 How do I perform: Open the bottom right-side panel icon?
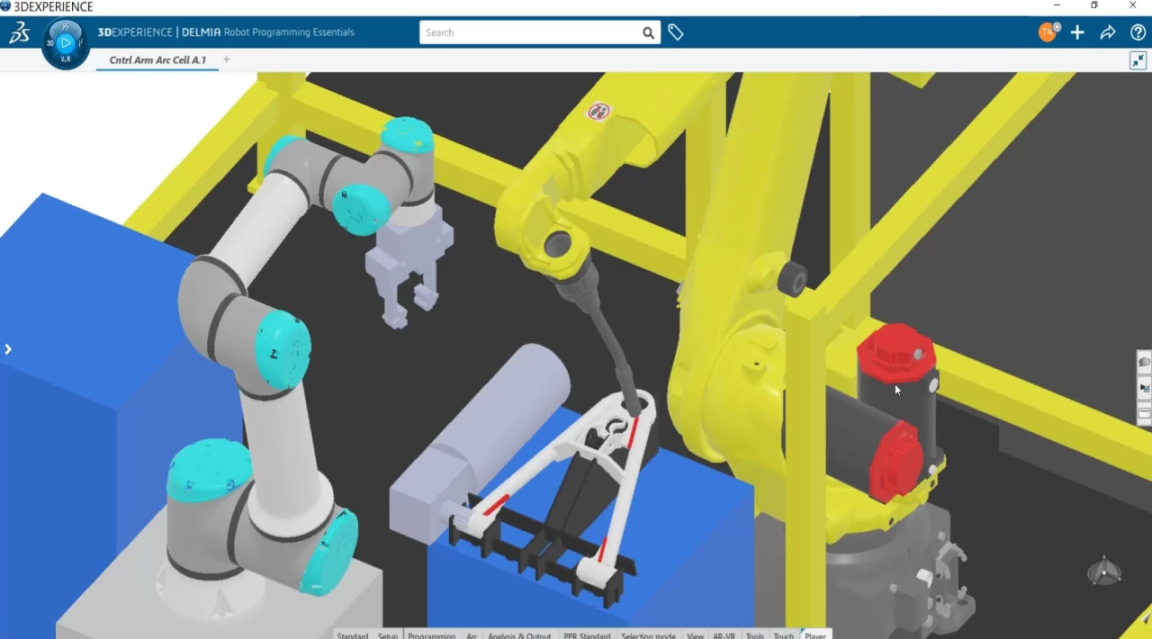point(1144,414)
